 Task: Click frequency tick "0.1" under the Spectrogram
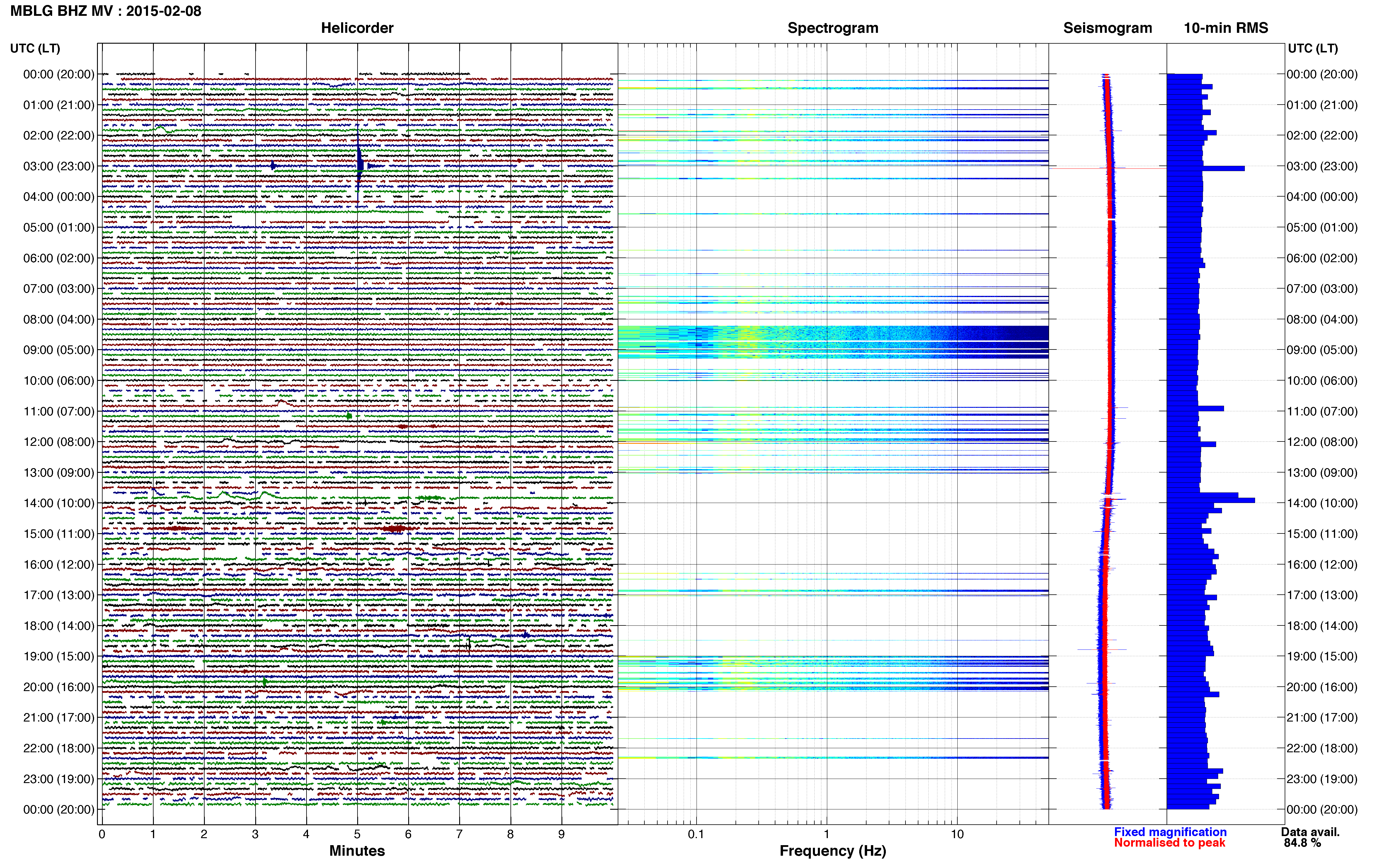(x=696, y=834)
